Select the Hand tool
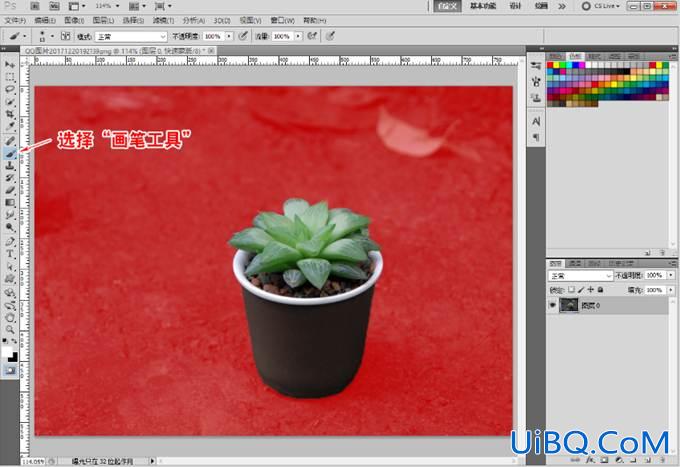 coord(10,318)
